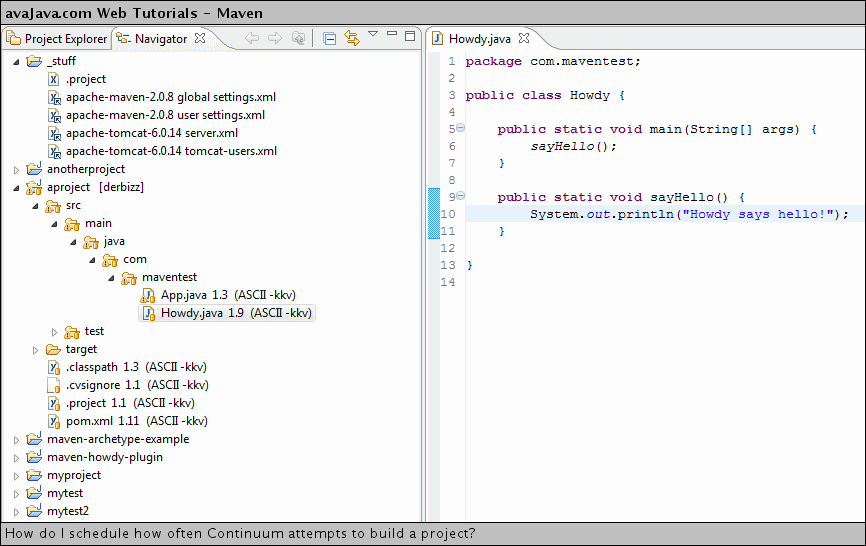Click the target folder icon
This screenshot has height=546, width=866.
[x=53, y=349]
